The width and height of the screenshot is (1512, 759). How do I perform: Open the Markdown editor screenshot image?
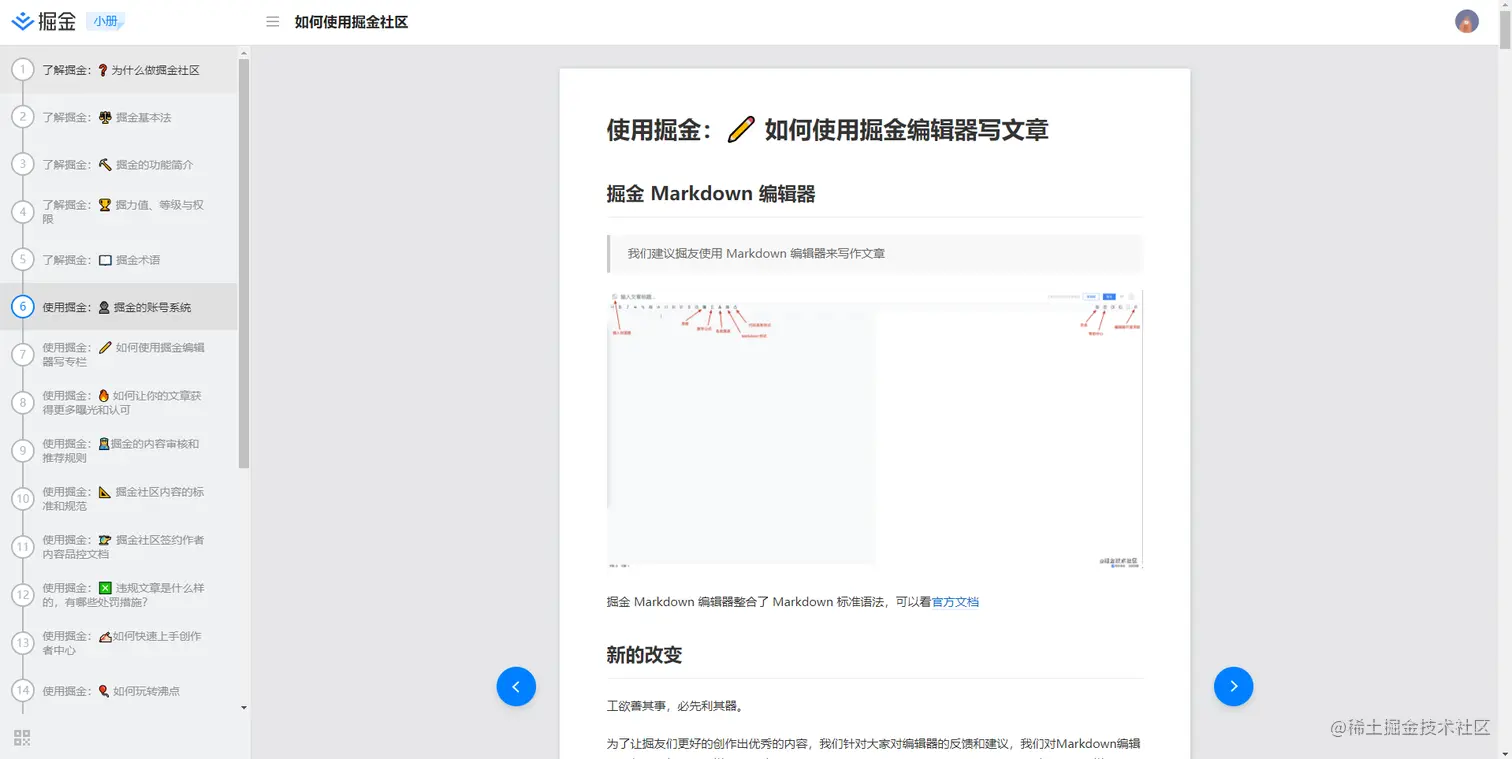tap(874, 429)
